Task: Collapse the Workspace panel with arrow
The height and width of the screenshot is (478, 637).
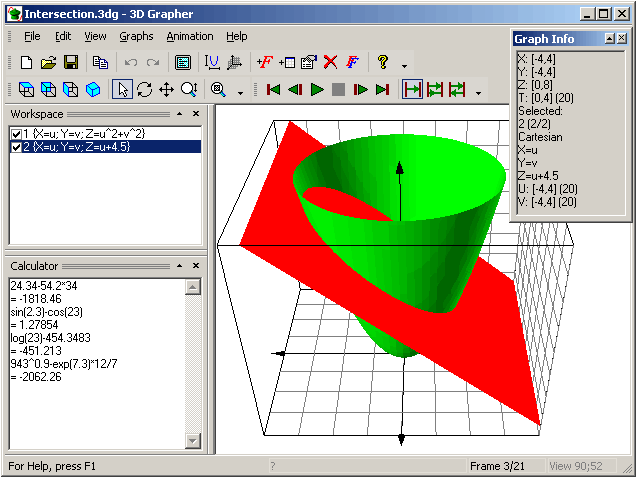Action: [x=180, y=114]
